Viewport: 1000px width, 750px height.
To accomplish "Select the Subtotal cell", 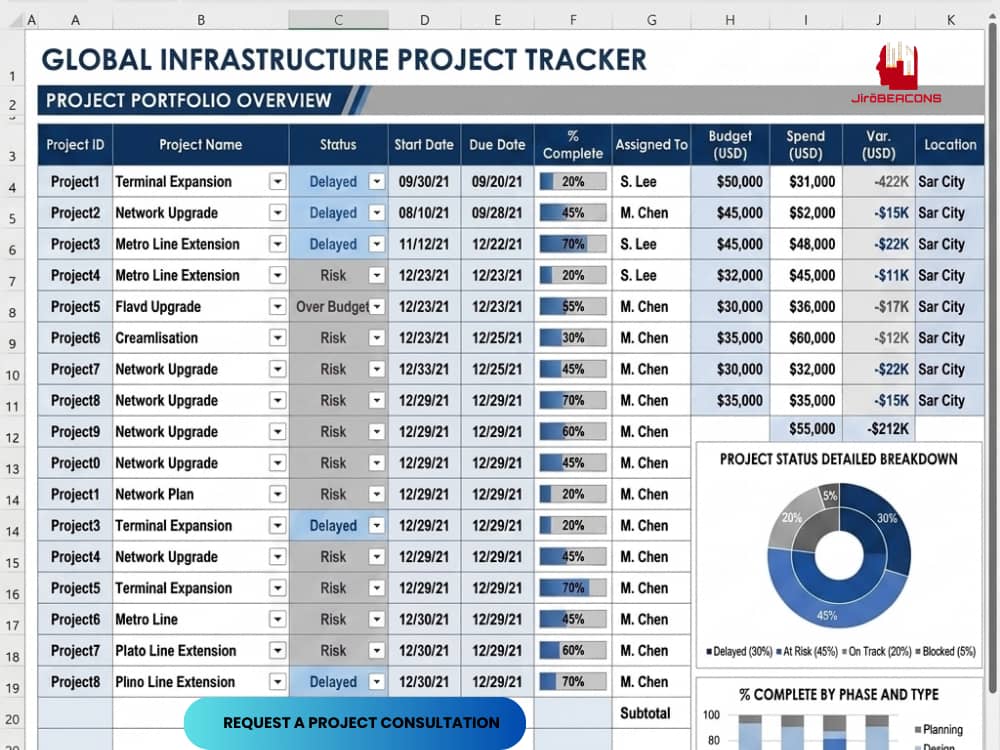I will 651,713.
